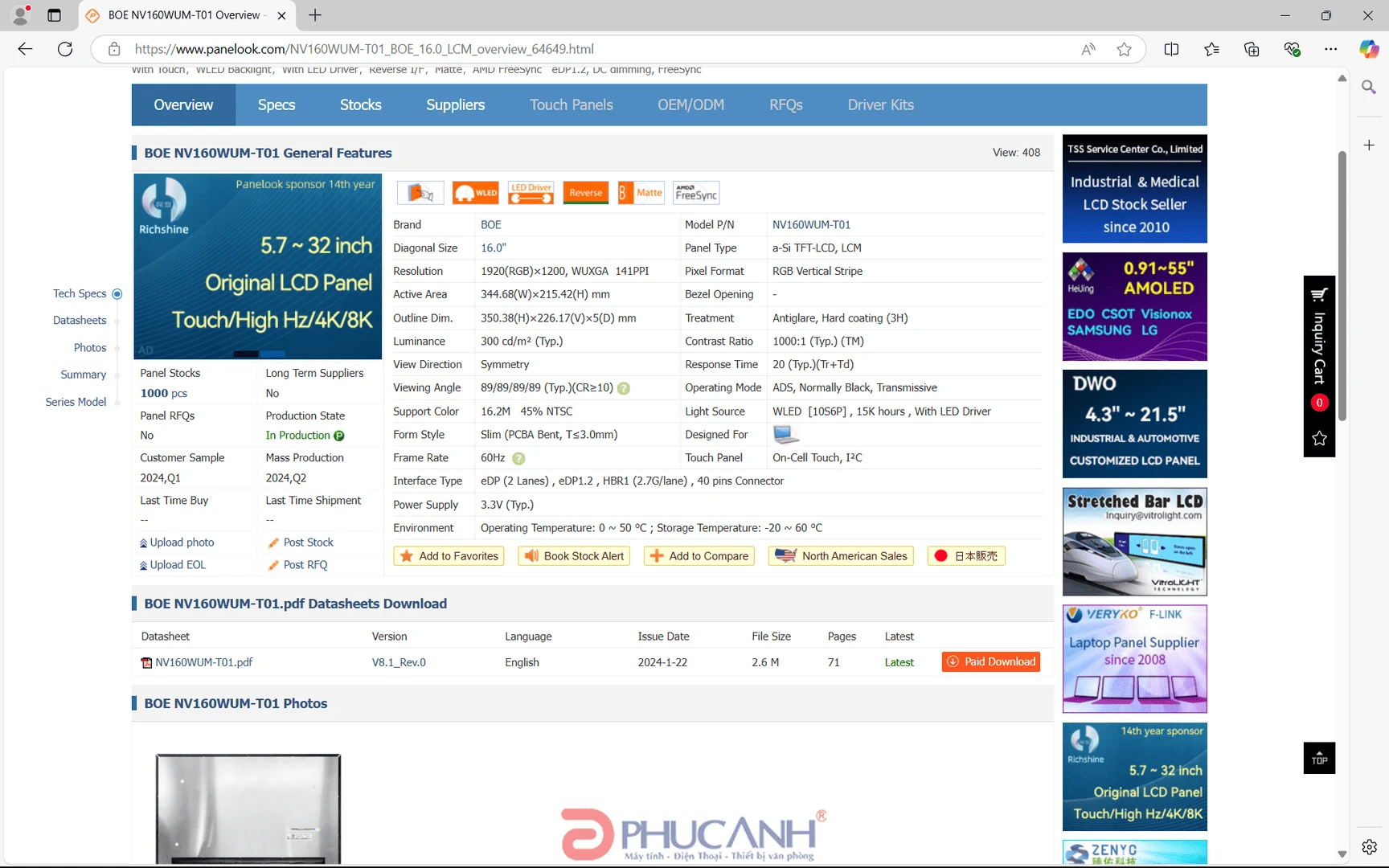The height and width of the screenshot is (868, 1389).
Task: Click the Paid Download button
Action: [991, 662]
